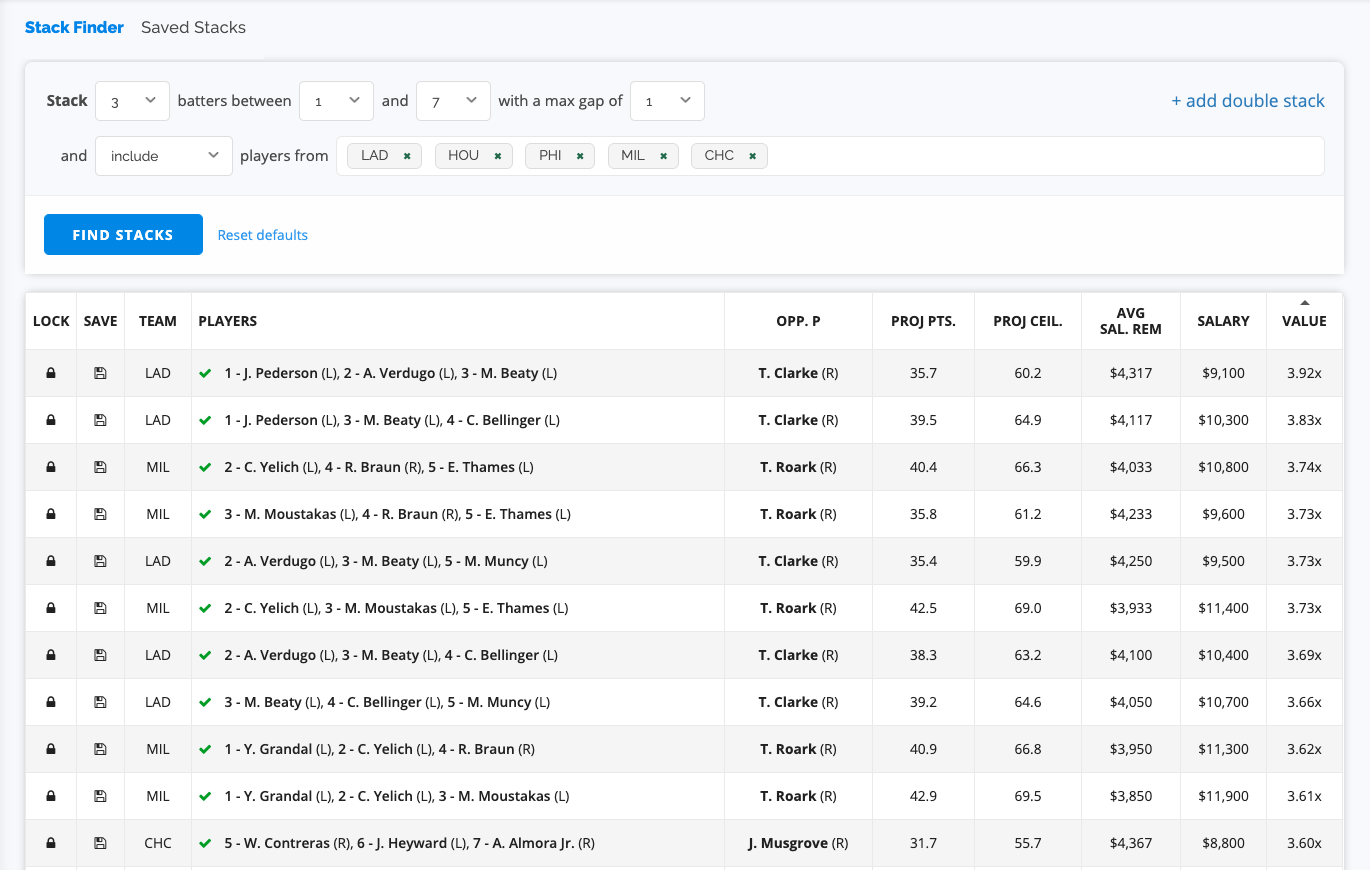
Task: Save the Beaty, Bellinger, Muncy stack
Action: tap(100, 702)
